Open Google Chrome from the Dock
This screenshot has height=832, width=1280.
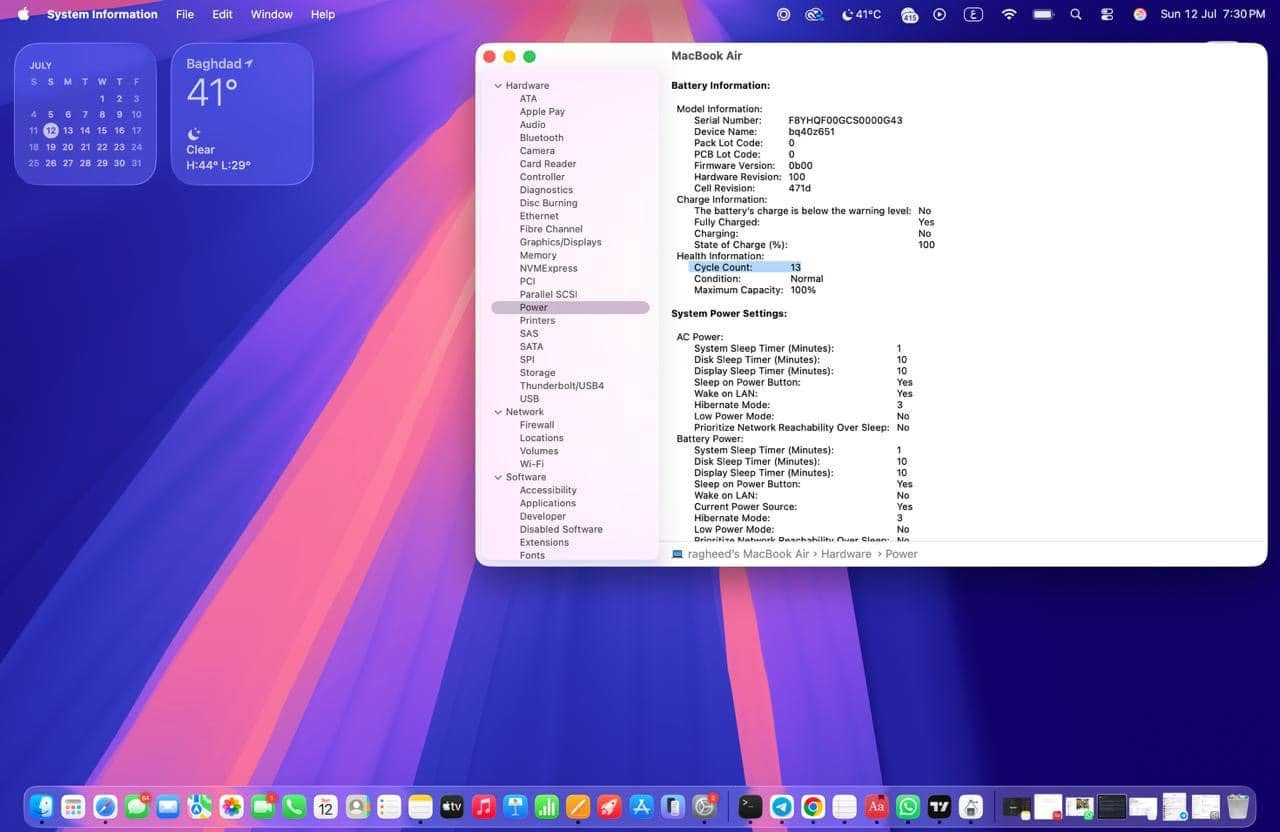pos(813,806)
